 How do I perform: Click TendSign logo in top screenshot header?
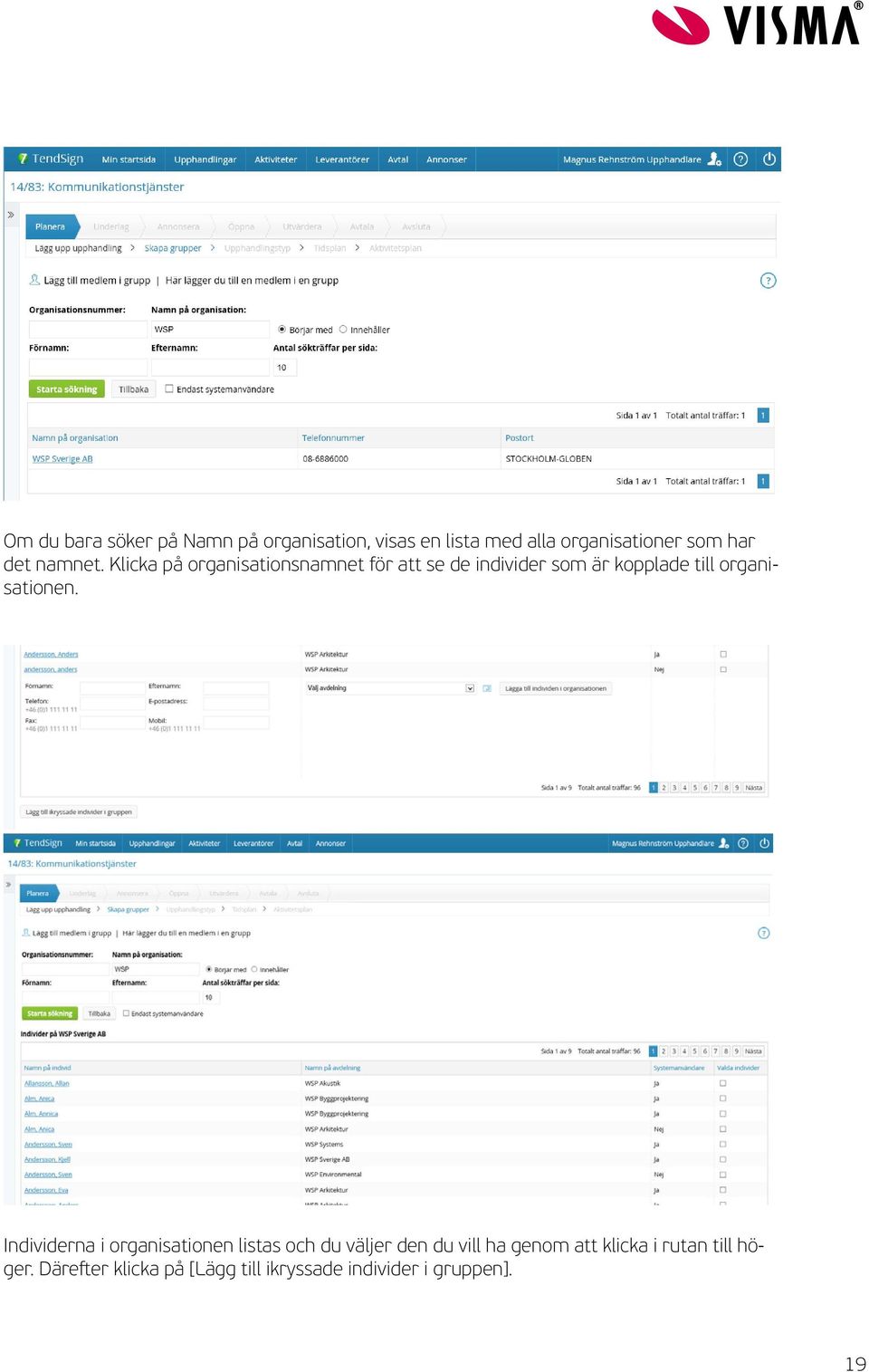click(x=51, y=158)
